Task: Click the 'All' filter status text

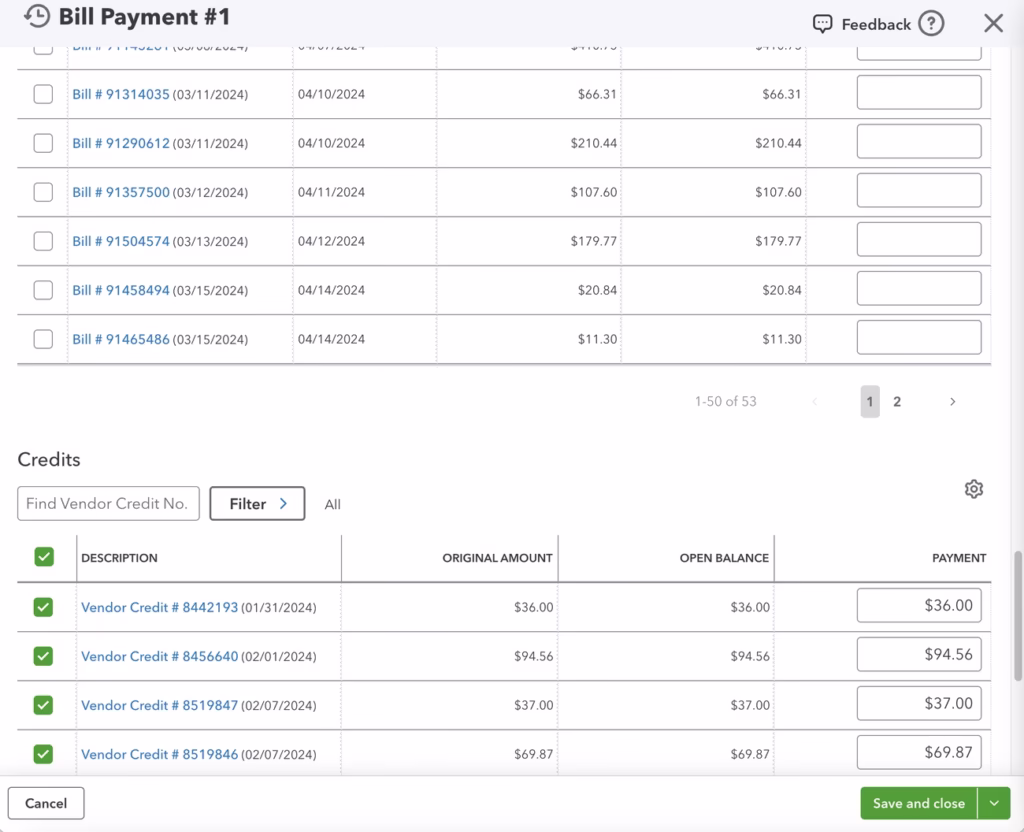Action: click(332, 504)
